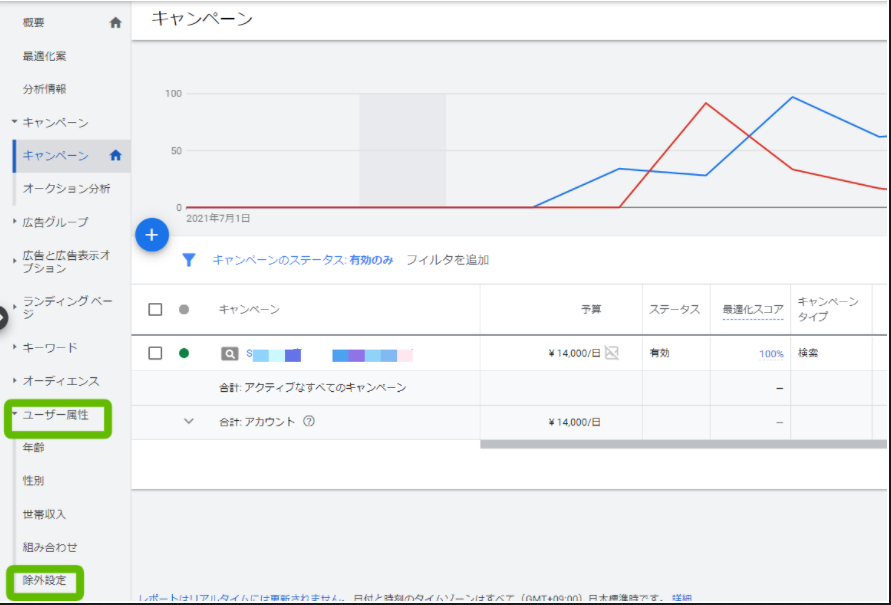This screenshot has height=605, width=891.
Task: Click the green status dot of the campaign
Action: 184,353
